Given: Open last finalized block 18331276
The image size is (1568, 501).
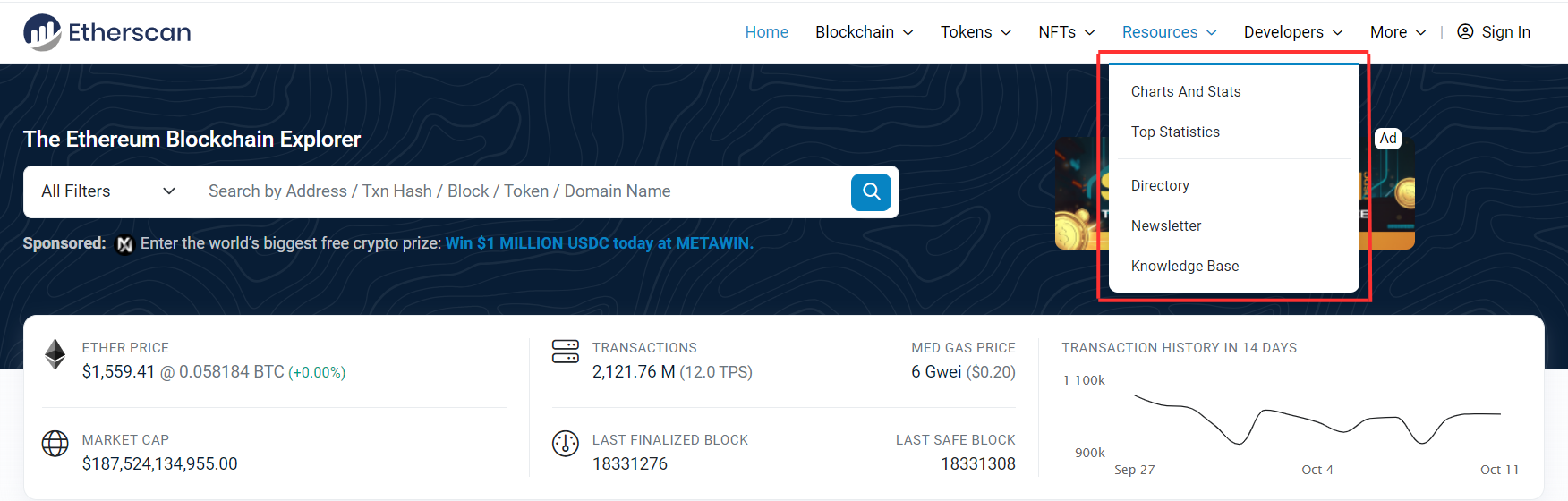Looking at the screenshot, I should tap(630, 464).
